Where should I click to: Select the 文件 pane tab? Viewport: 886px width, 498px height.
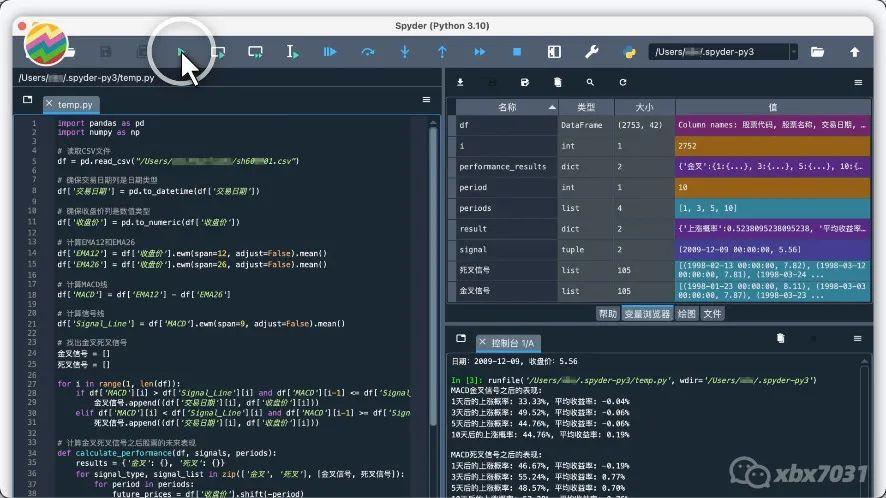712,313
